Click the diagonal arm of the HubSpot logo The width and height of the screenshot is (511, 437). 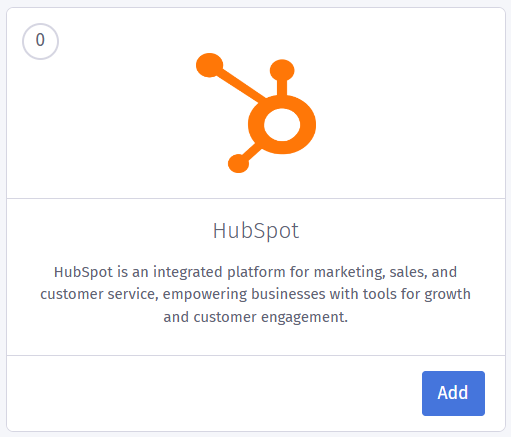point(242,85)
